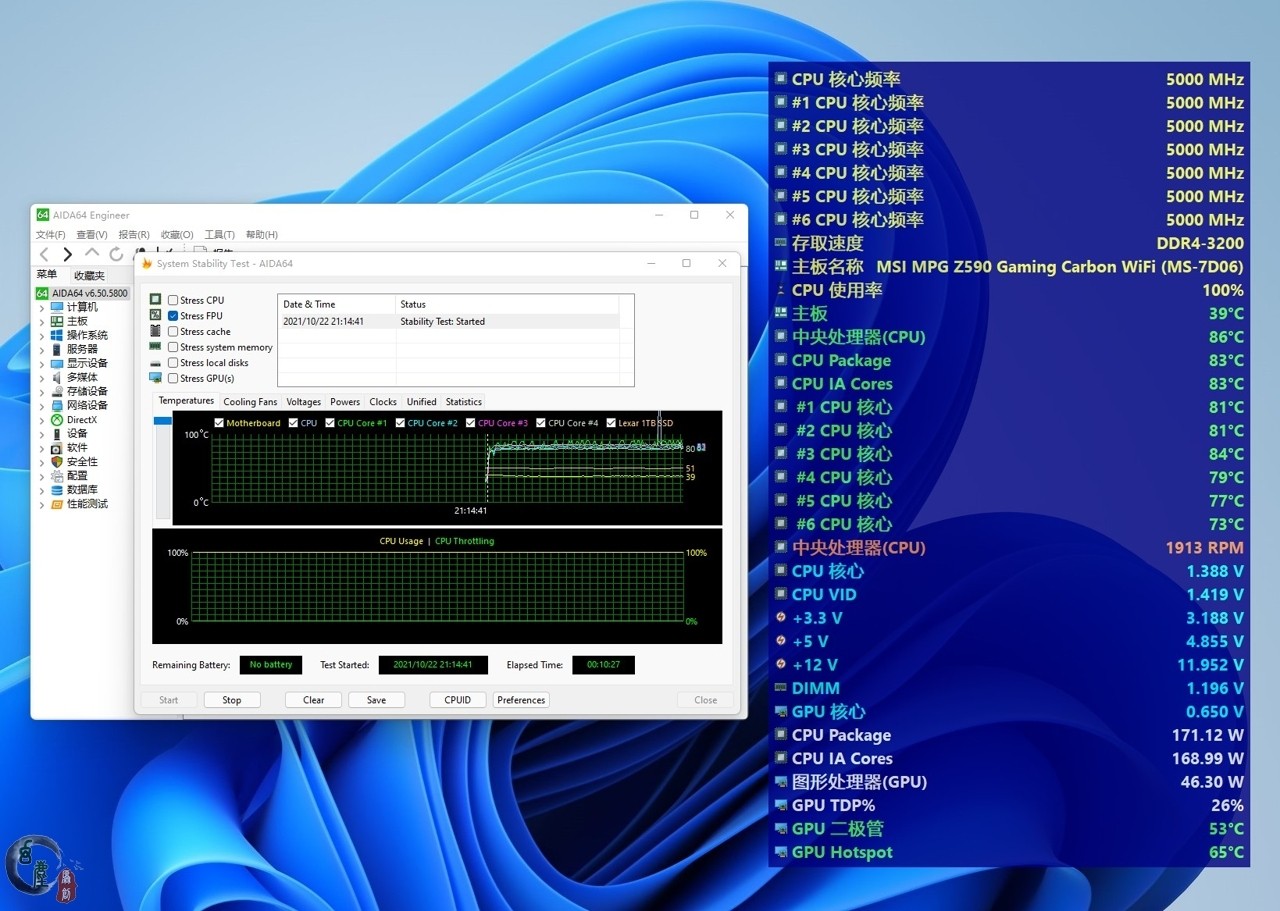Click the speaker icon beside 多媒体
This screenshot has width=1280, height=911.
click(57, 377)
